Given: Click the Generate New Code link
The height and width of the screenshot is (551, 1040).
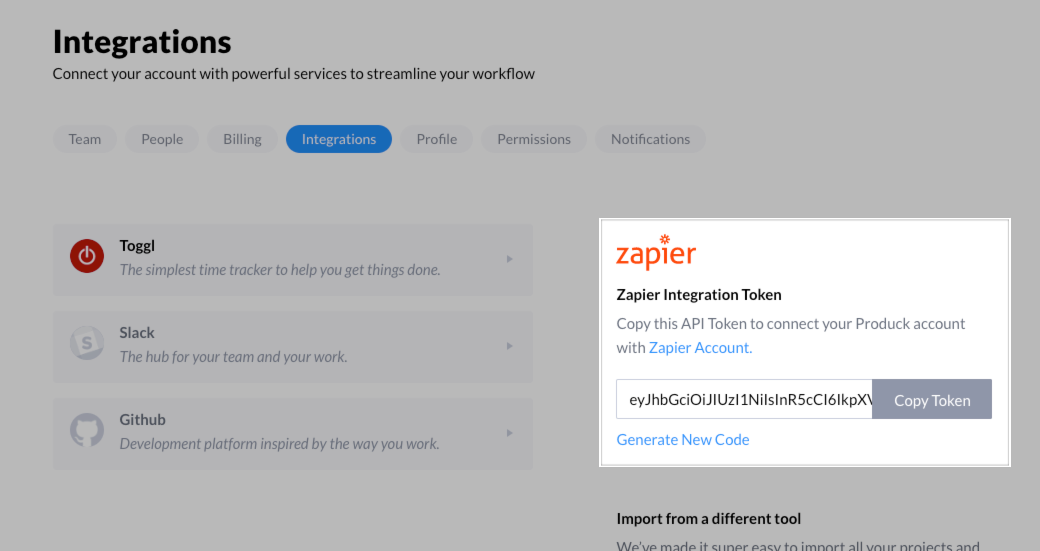Looking at the screenshot, I should click(683, 440).
